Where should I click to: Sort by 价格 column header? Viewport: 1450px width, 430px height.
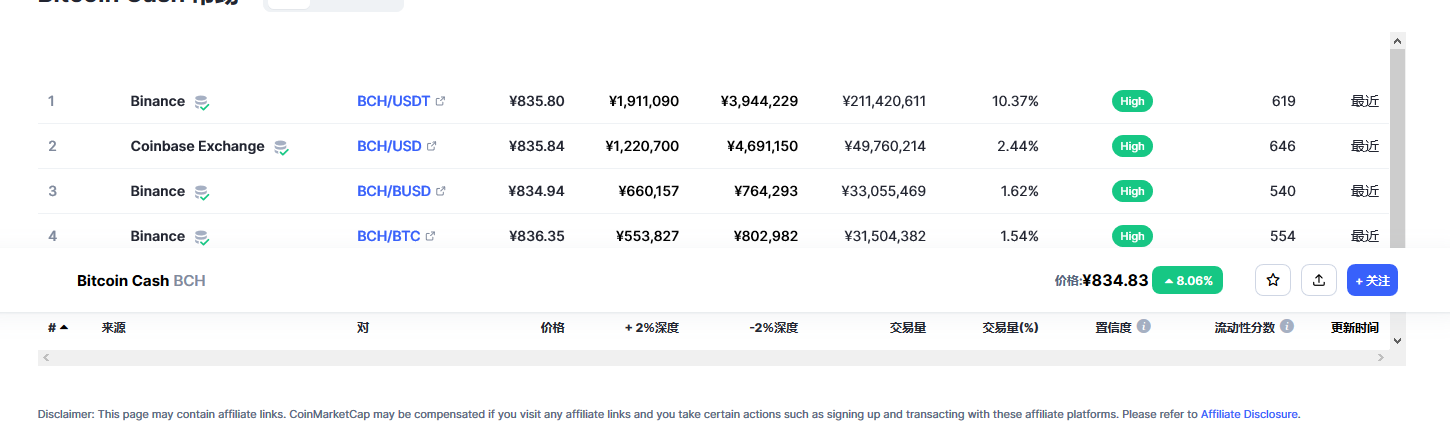pyautogui.click(x=552, y=327)
